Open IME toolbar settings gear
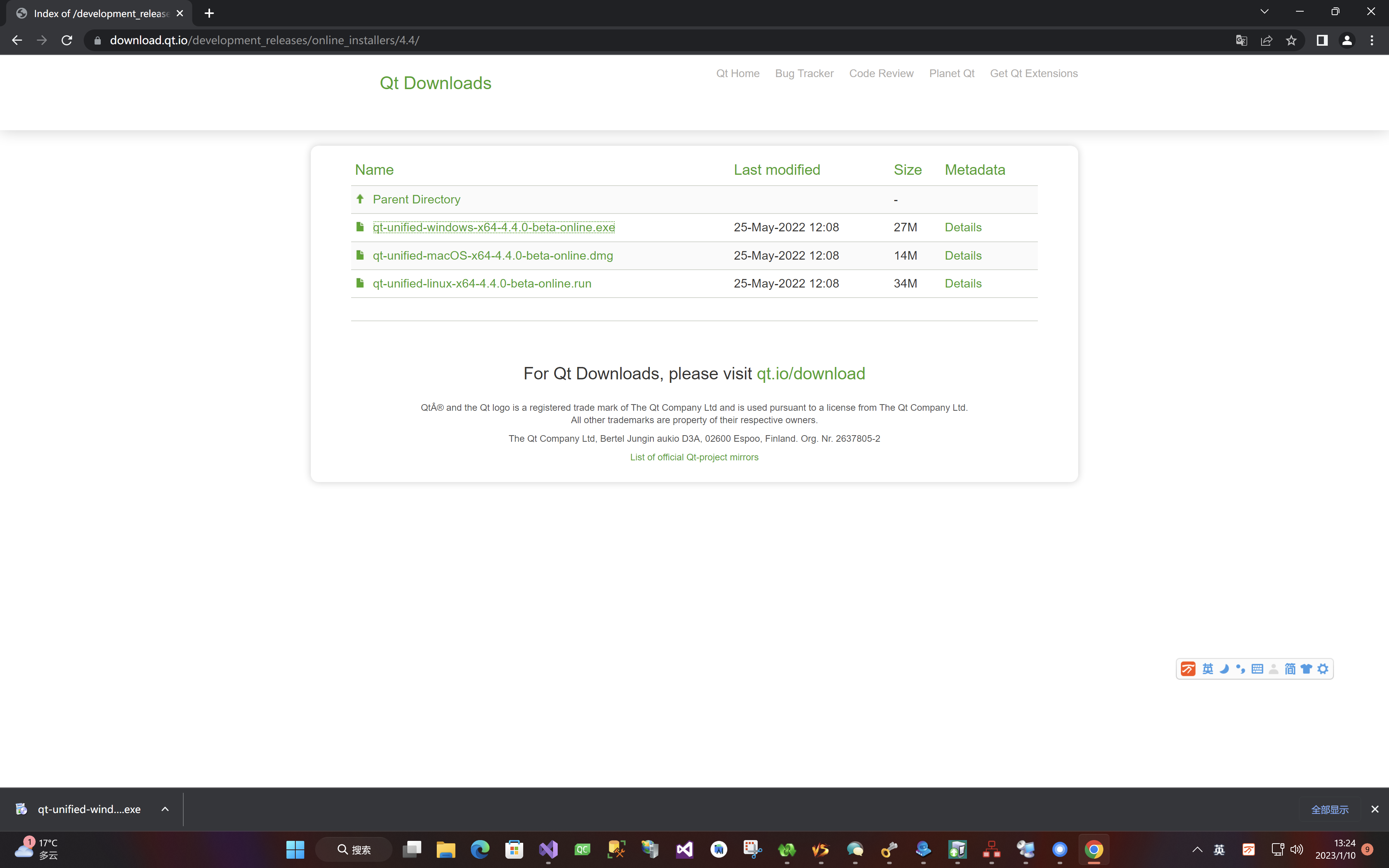The height and width of the screenshot is (868, 1389). click(x=1323, y=669)
